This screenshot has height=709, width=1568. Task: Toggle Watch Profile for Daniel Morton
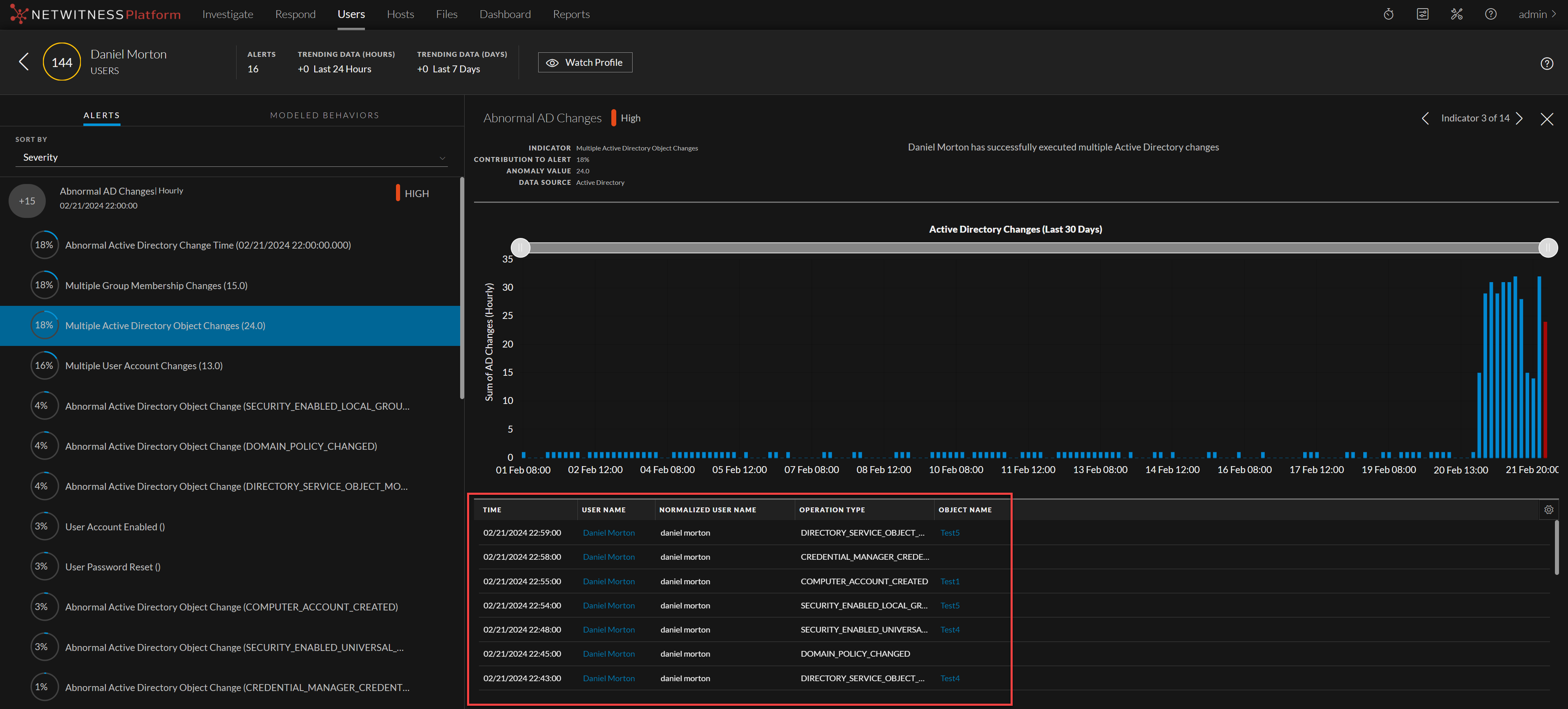click(584, 62)
